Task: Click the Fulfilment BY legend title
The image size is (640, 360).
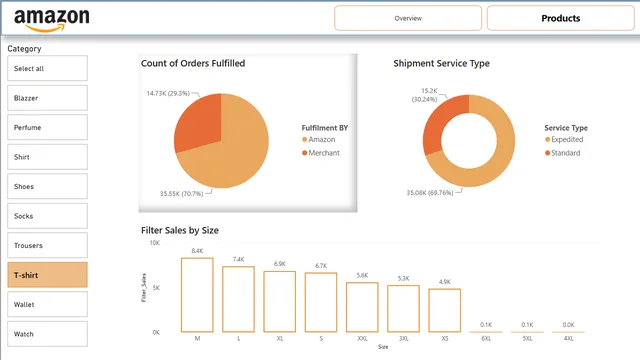Action: coord(324,128)
